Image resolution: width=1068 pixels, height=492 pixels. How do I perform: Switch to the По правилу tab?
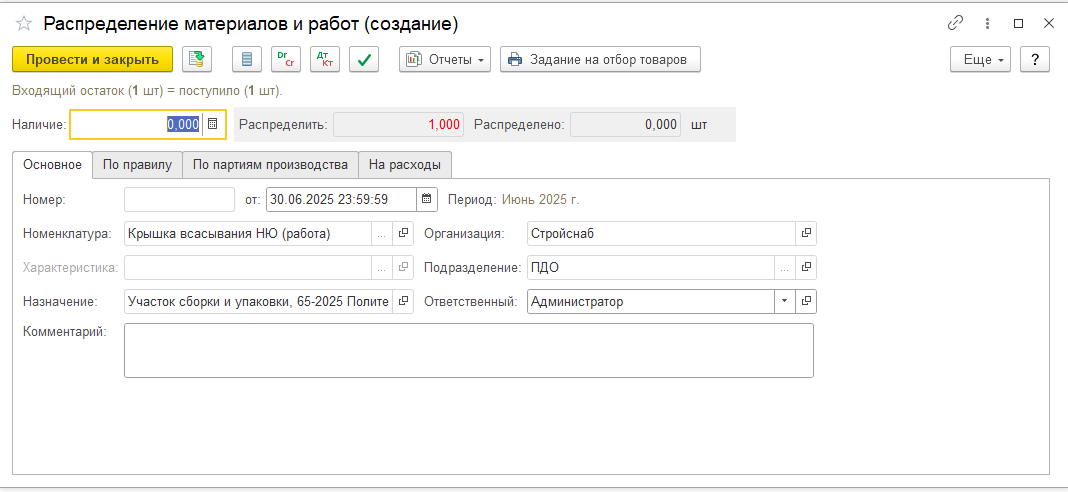137,165
